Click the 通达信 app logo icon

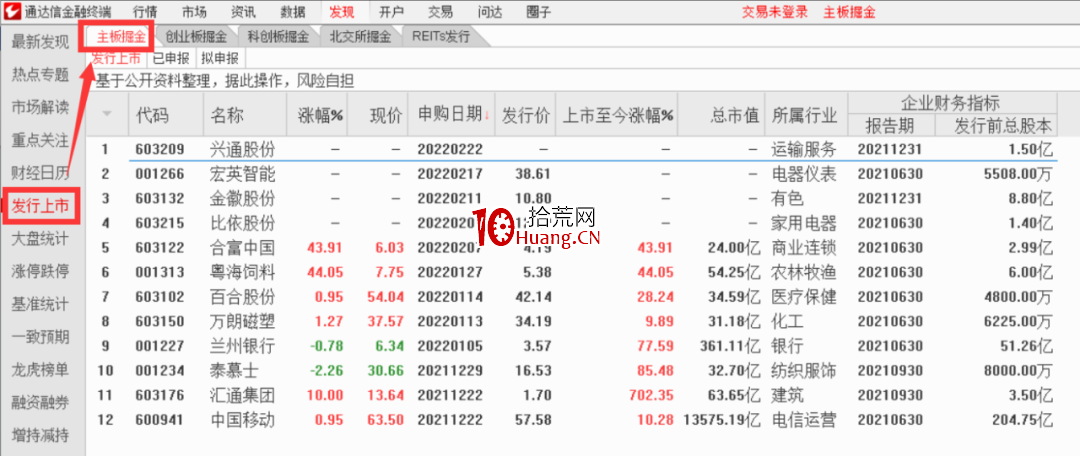tap(11, 10)
